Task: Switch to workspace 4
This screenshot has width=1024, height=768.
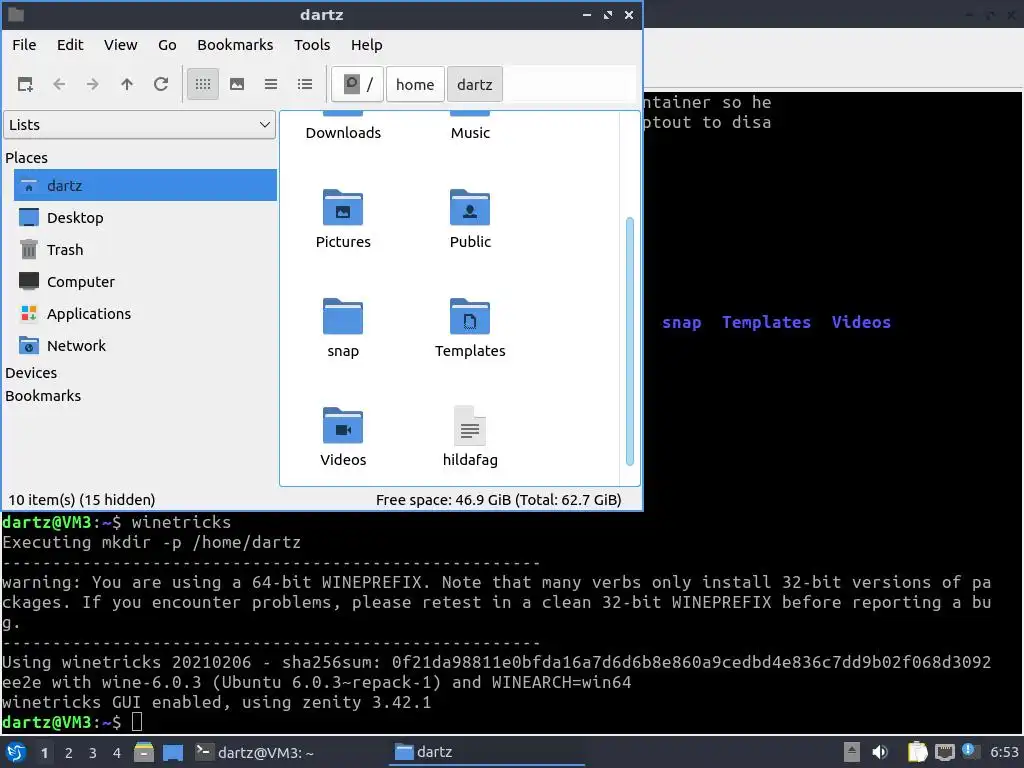Action: [x=117, y=753]
